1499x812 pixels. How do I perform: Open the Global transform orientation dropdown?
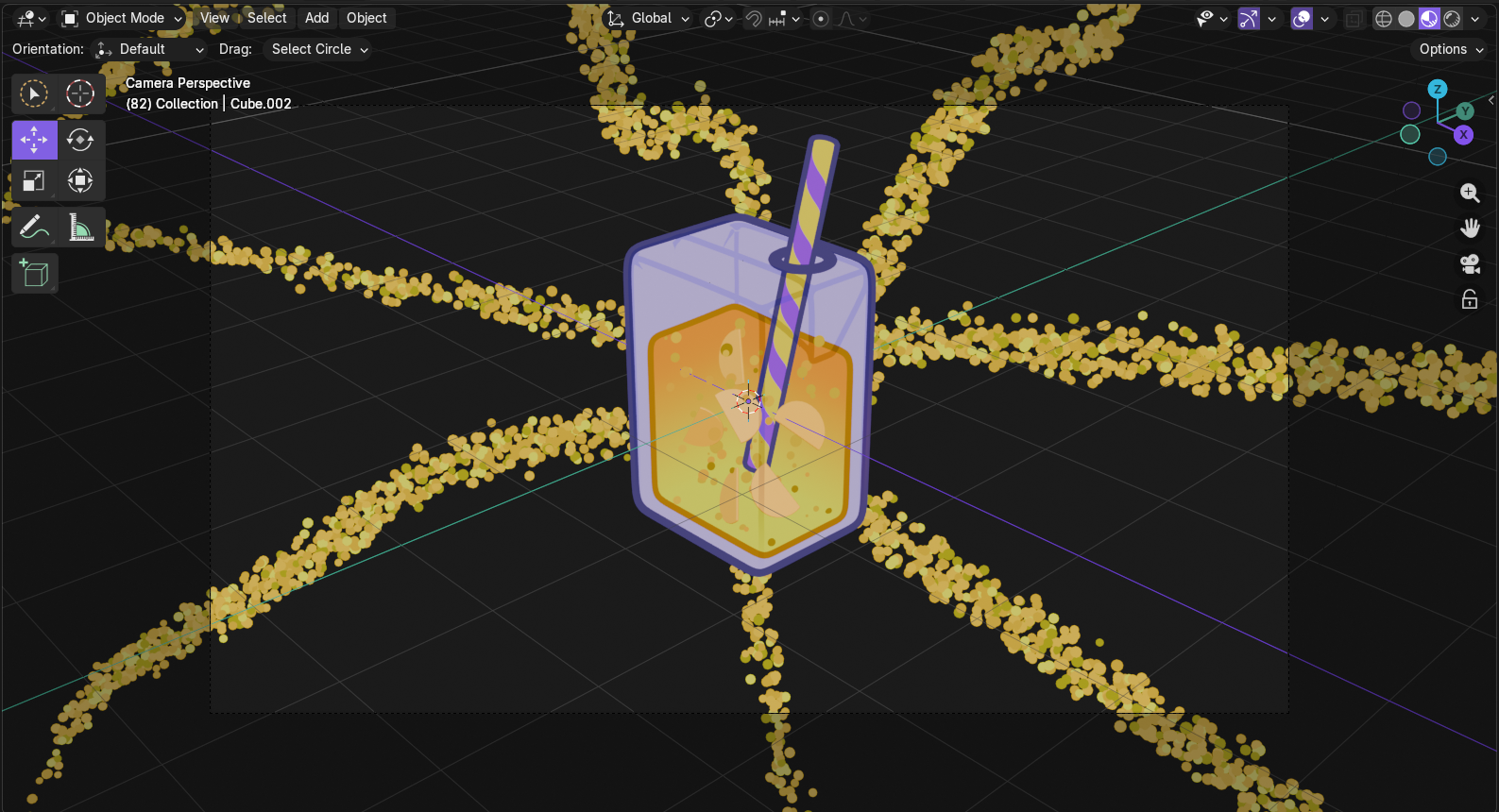(649, 18)
